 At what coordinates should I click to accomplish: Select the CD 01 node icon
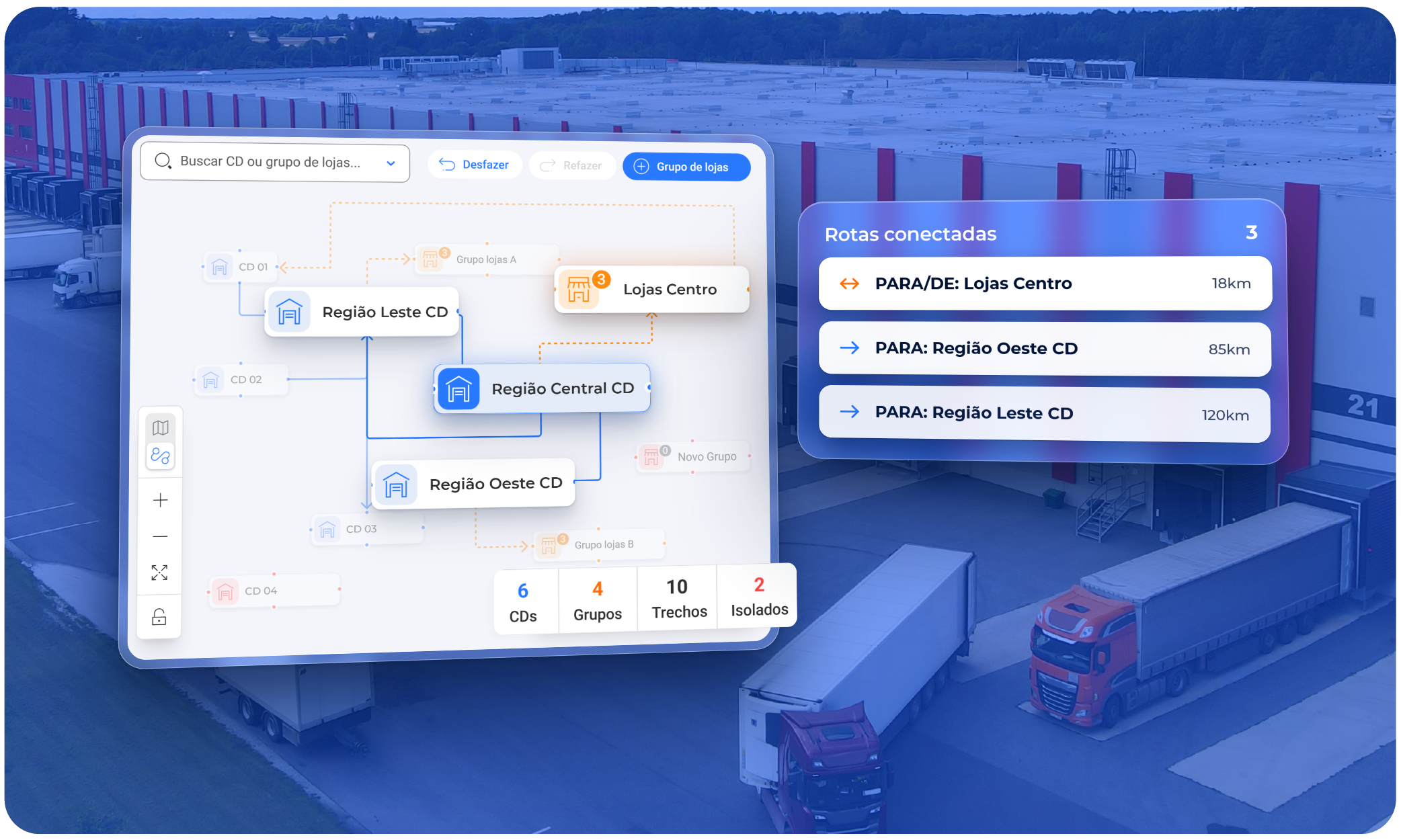219,267
